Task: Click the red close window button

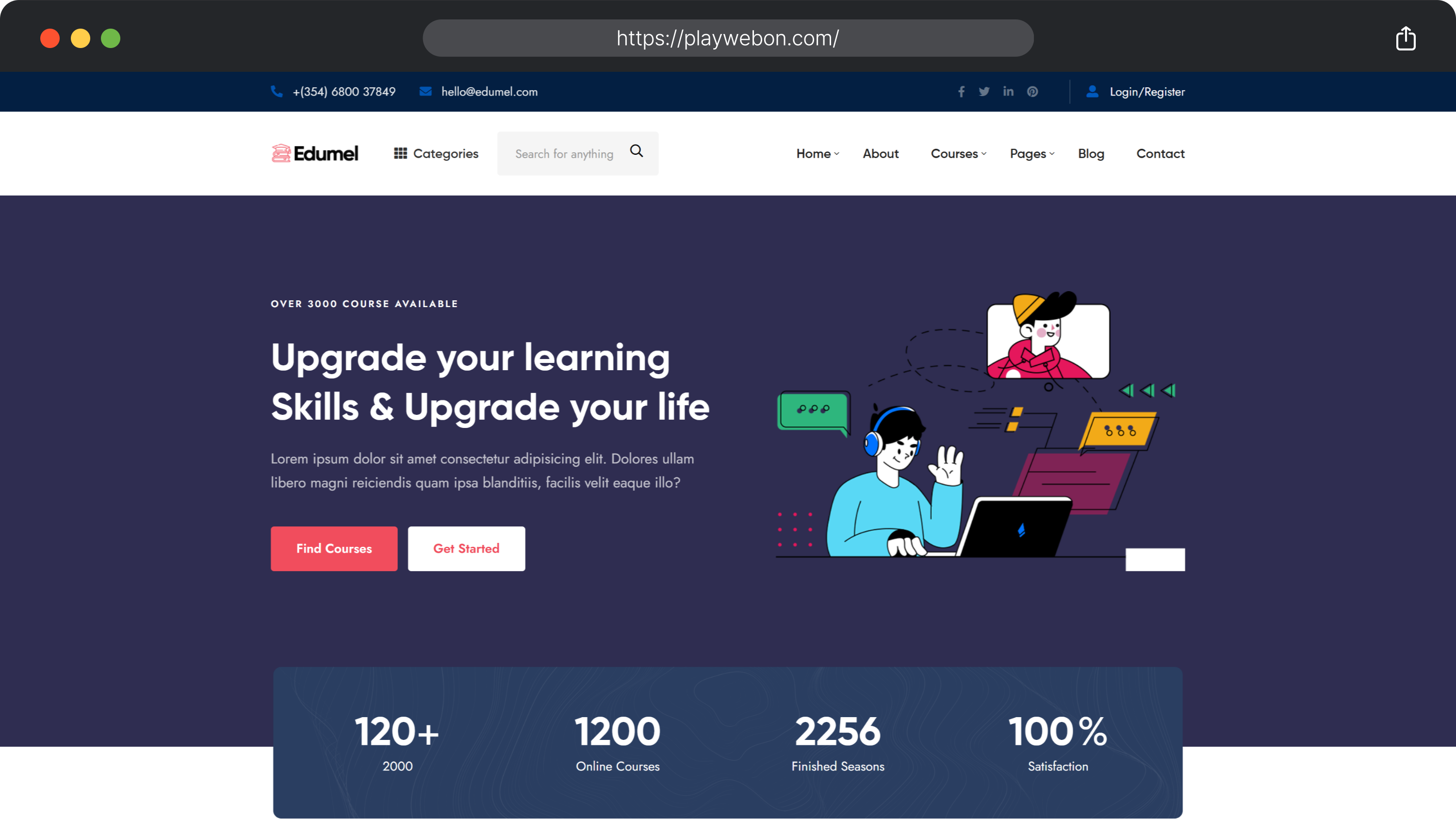Action: [50, 38]
